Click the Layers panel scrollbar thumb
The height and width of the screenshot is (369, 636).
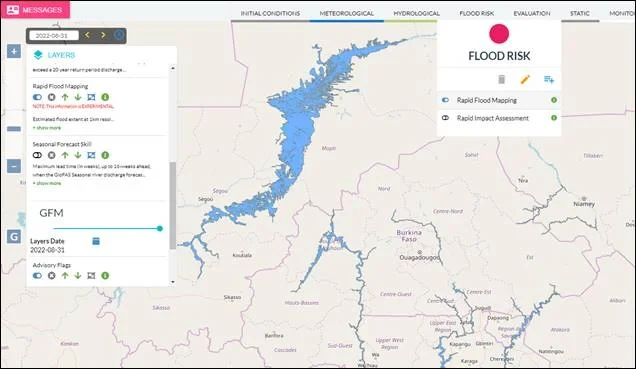pos(173,206)
